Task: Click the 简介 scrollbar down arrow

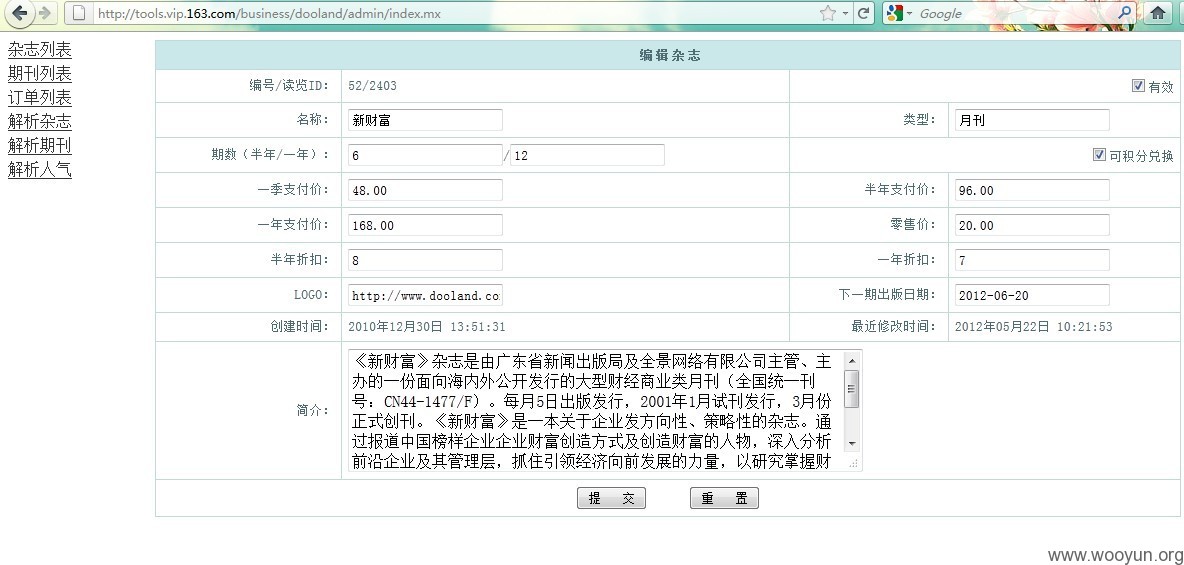Action: [x=852, y=444]
